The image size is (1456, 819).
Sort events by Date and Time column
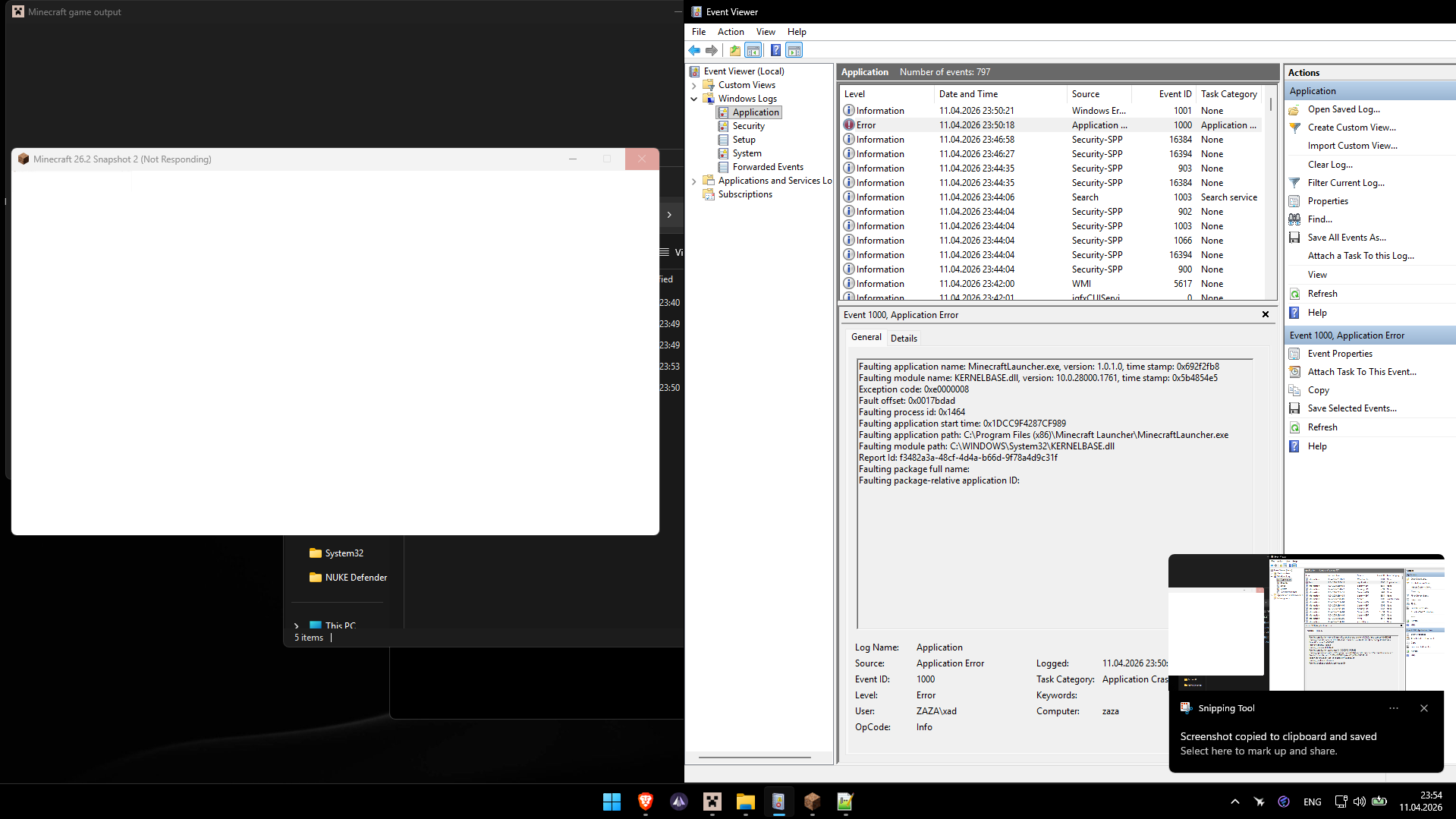point(968,94)
